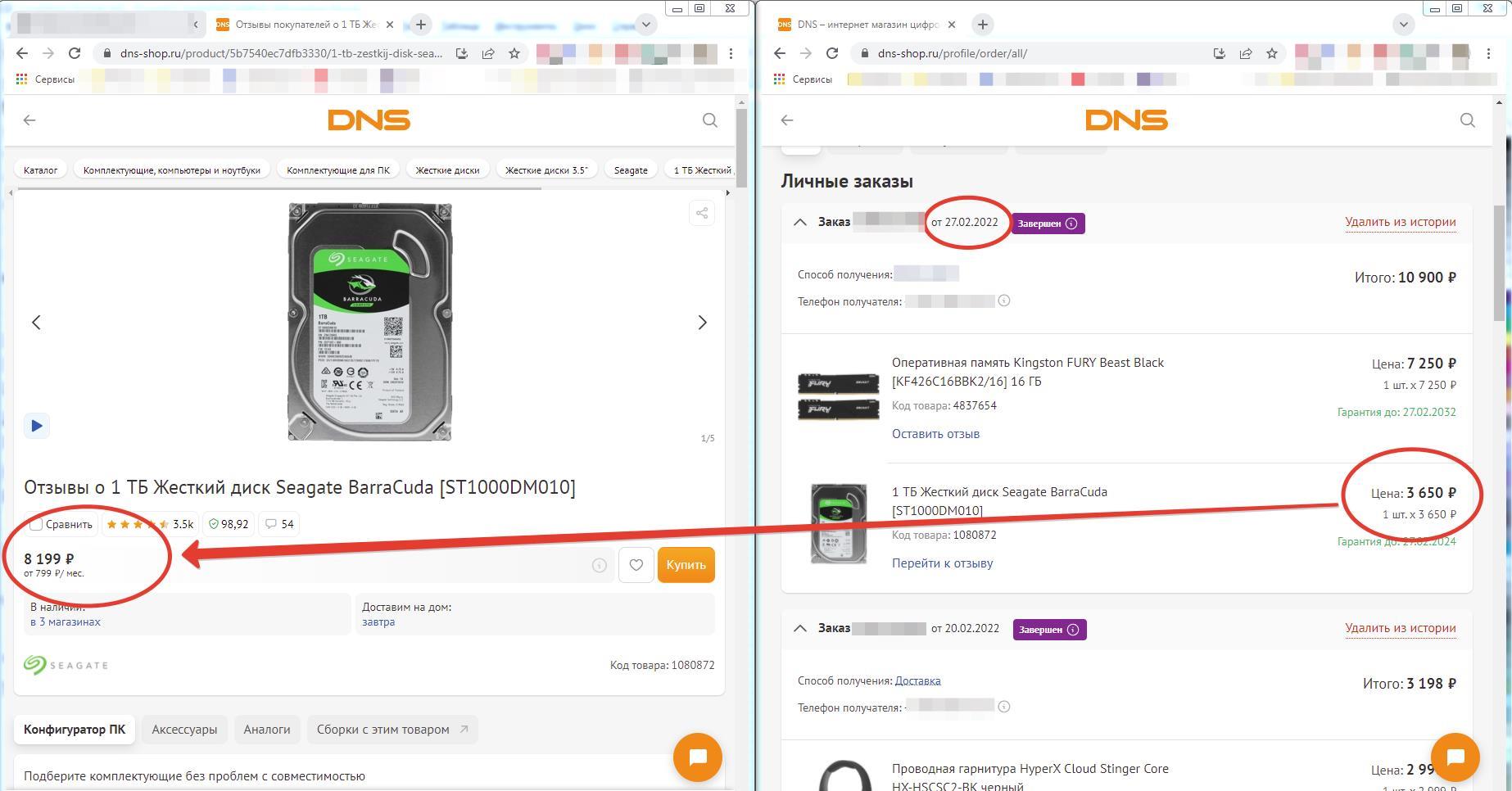Reload the orders page in right browser window

pos(832,53)
